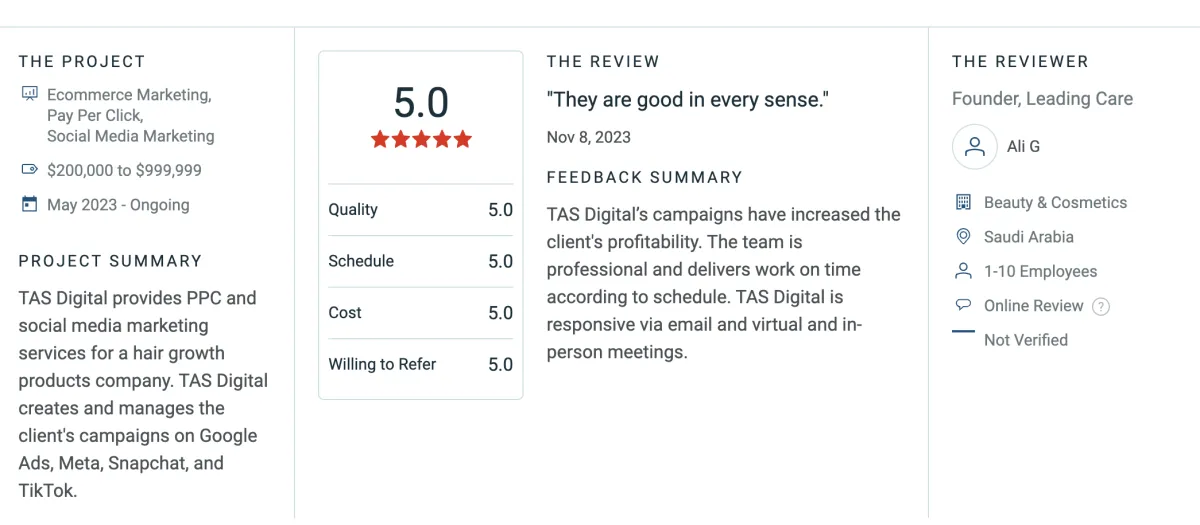Click the five red star rating
The height and width of the screenshot is (525, 1200).
(x=421, y=139)
